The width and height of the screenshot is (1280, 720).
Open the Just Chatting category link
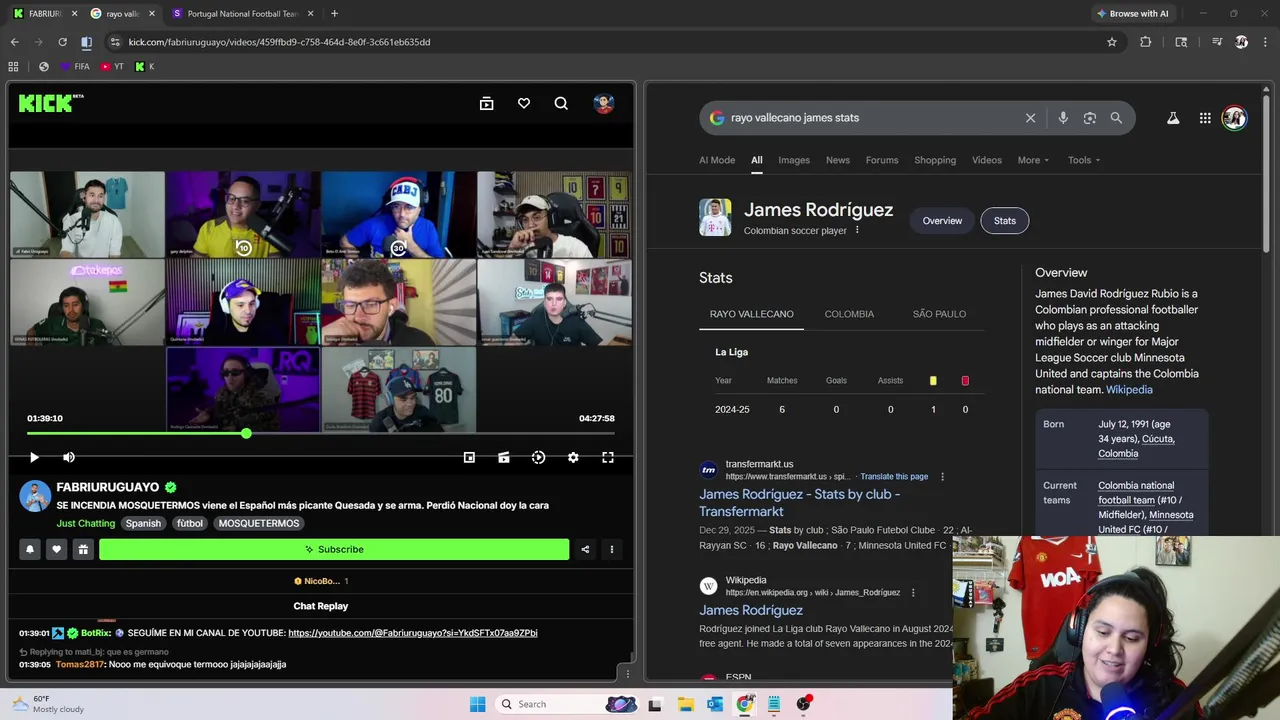click(x=86, y=523)
